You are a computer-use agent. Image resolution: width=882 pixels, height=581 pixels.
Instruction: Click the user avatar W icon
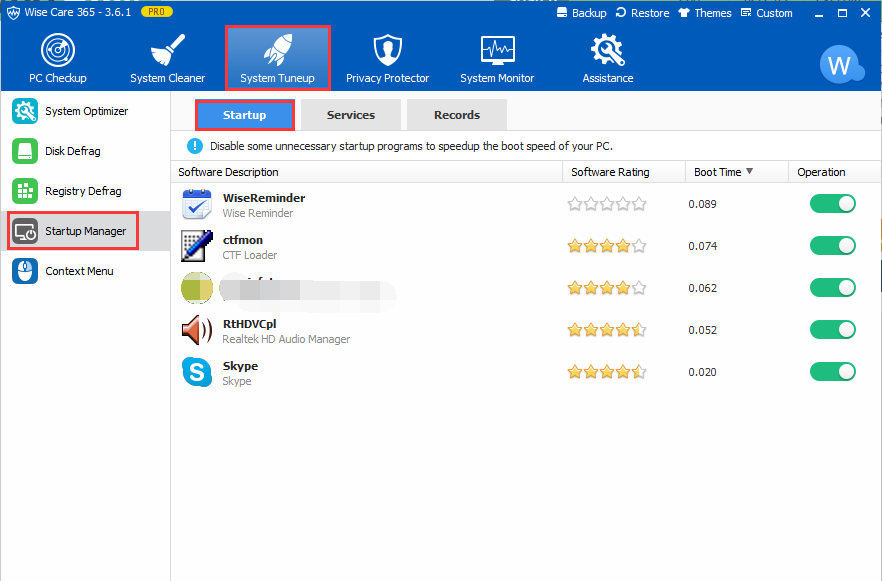pos(842,64)
